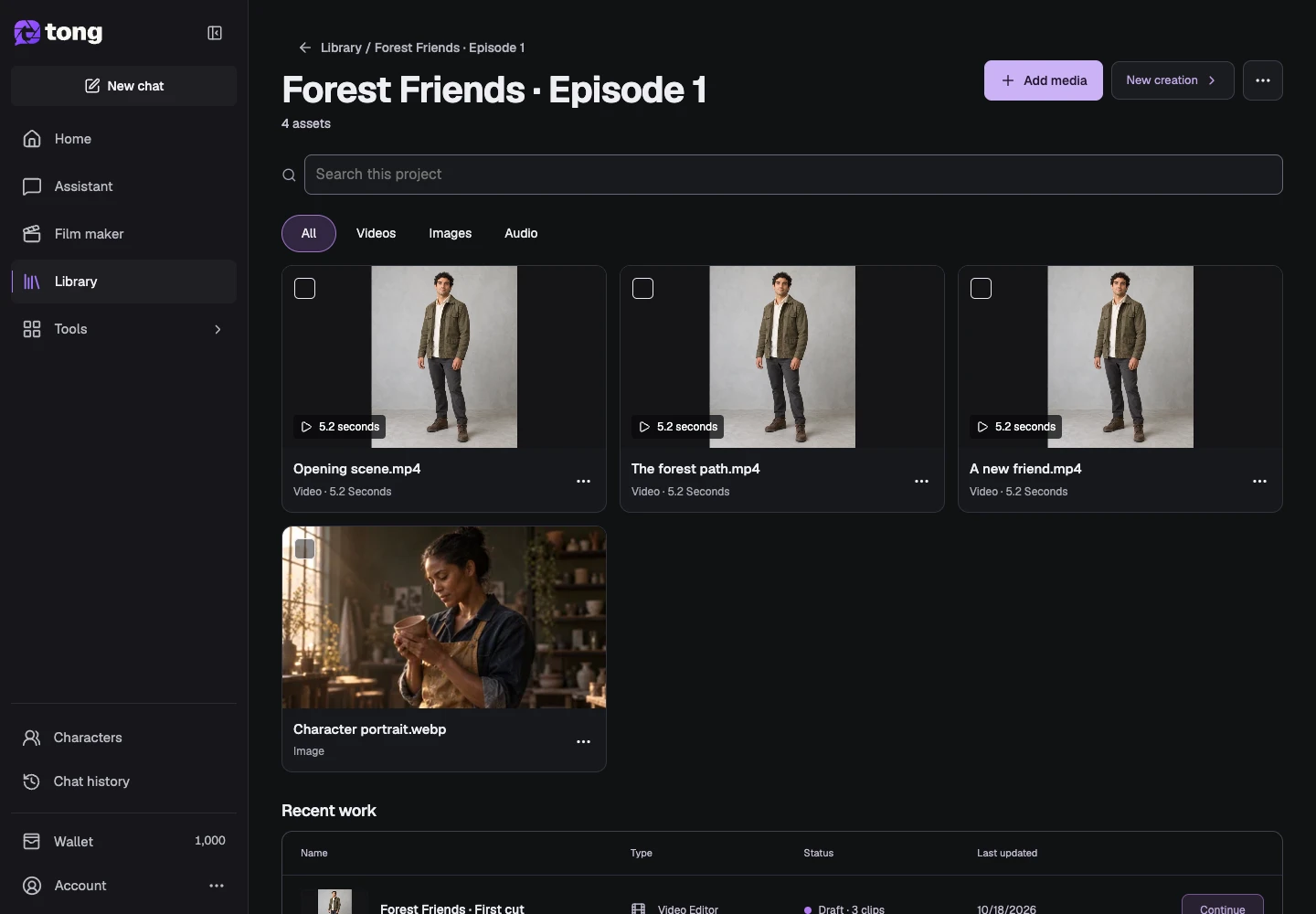Open the New creation dropdown

[1173, 80]
